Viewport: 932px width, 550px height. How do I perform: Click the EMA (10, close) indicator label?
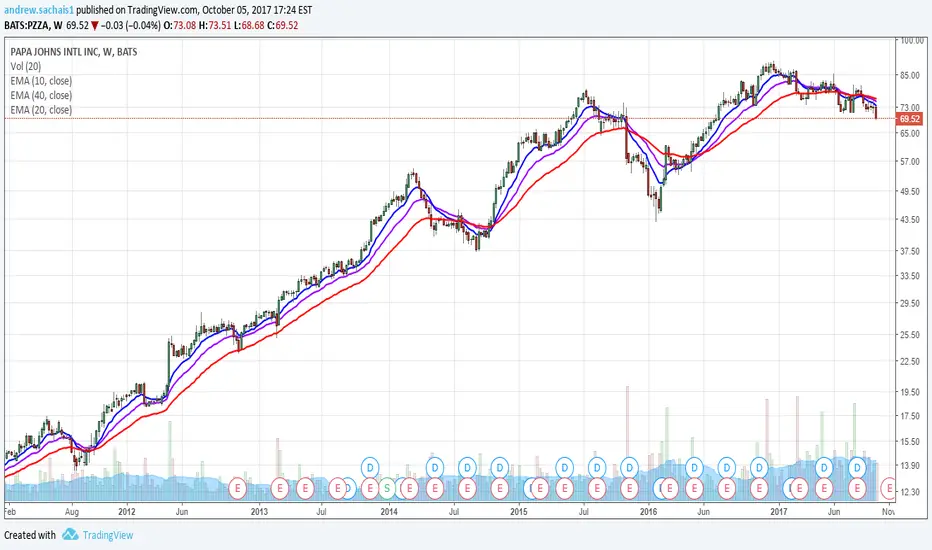point(41,81)
